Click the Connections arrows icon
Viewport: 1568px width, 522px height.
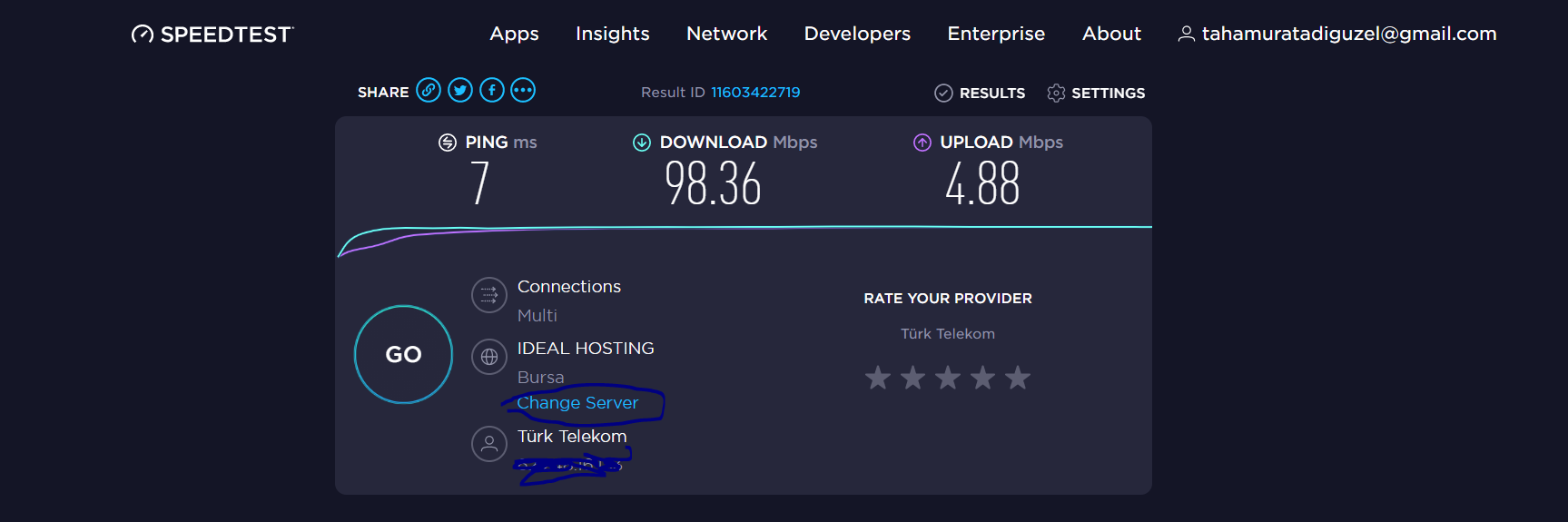[489, 295]
